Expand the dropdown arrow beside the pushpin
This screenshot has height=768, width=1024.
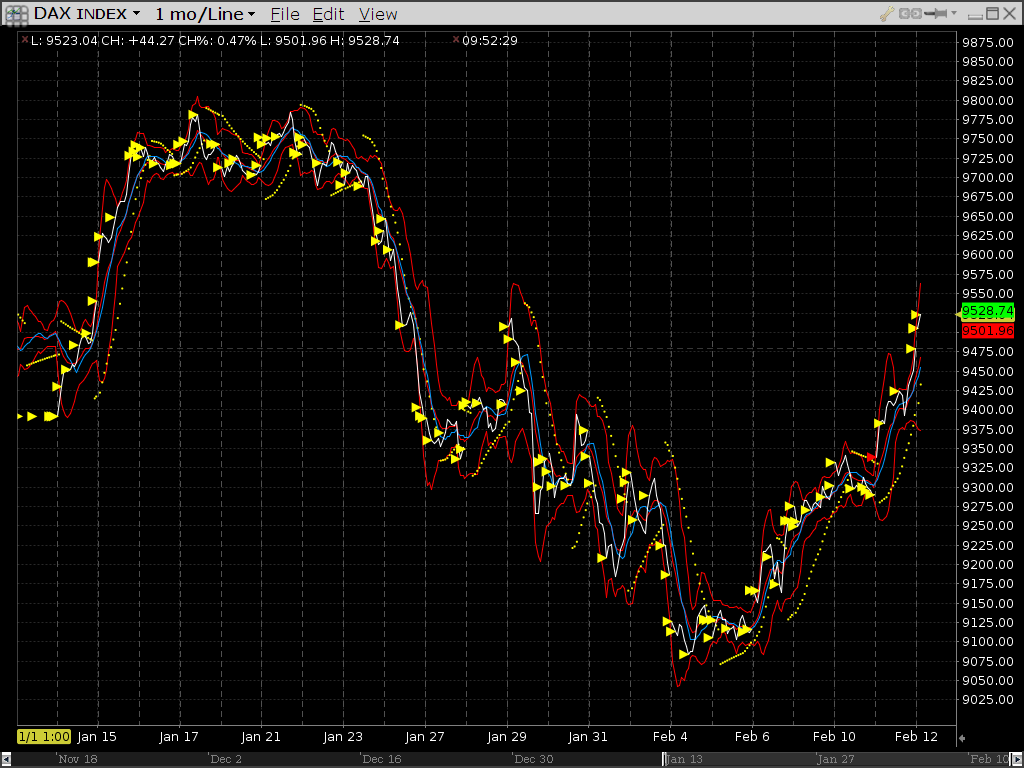[955, 14]
